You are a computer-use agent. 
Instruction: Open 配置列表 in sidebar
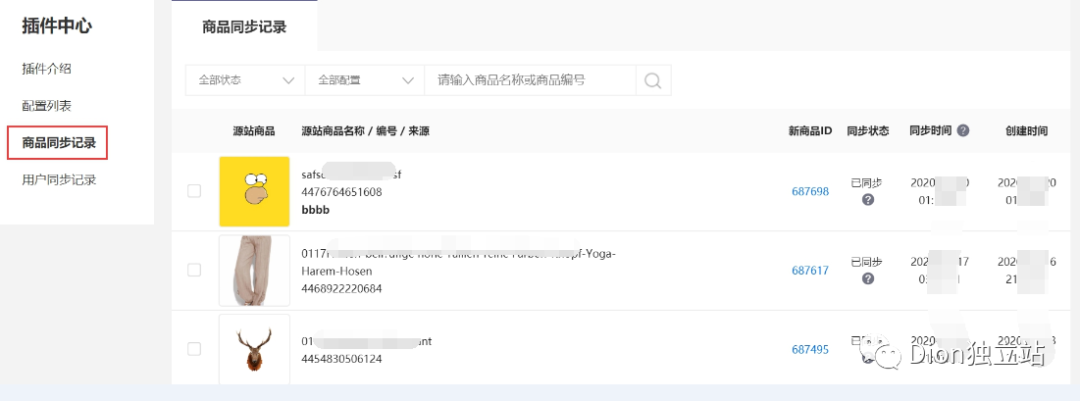point(47,106)
